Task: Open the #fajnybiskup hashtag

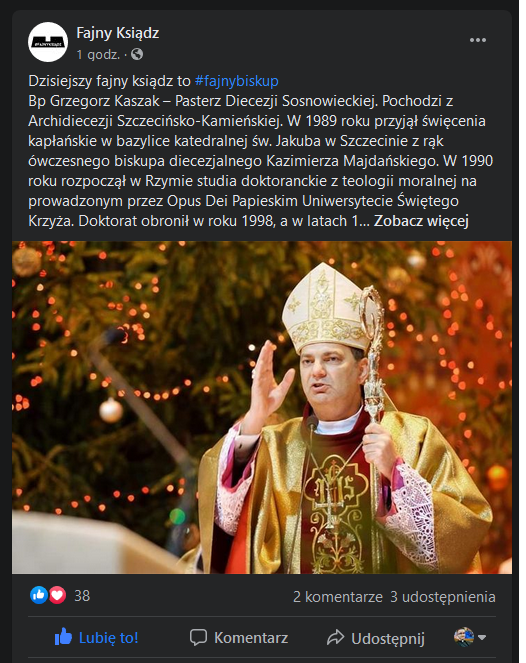Action: click(x=237, y=81)
